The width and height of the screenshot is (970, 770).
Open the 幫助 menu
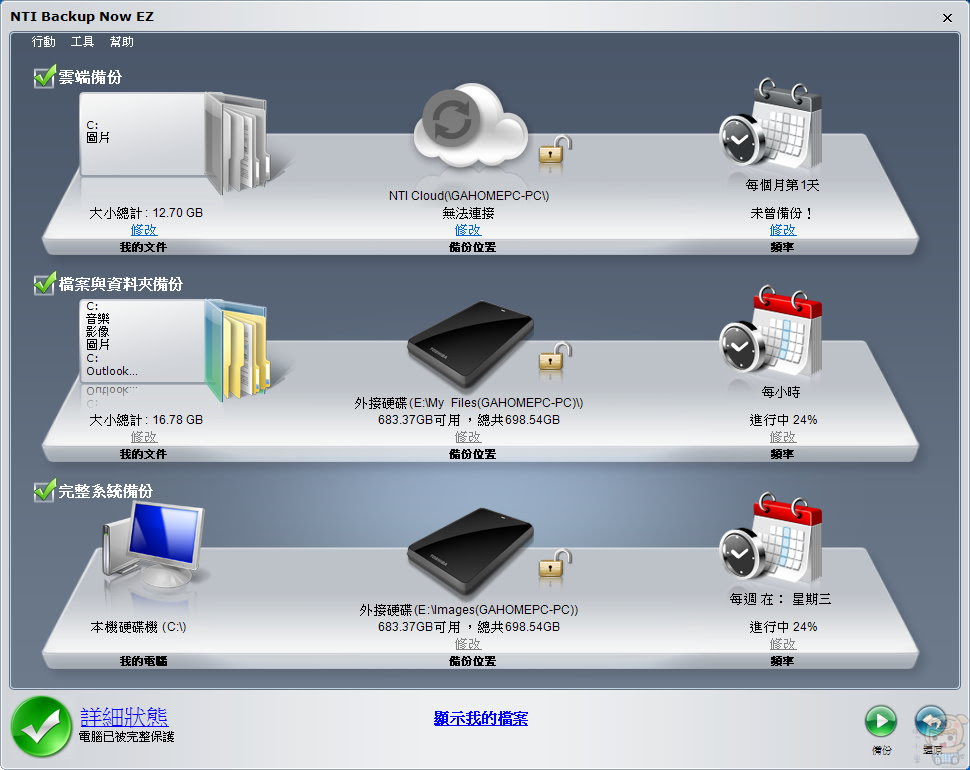(x=121, y=41)
